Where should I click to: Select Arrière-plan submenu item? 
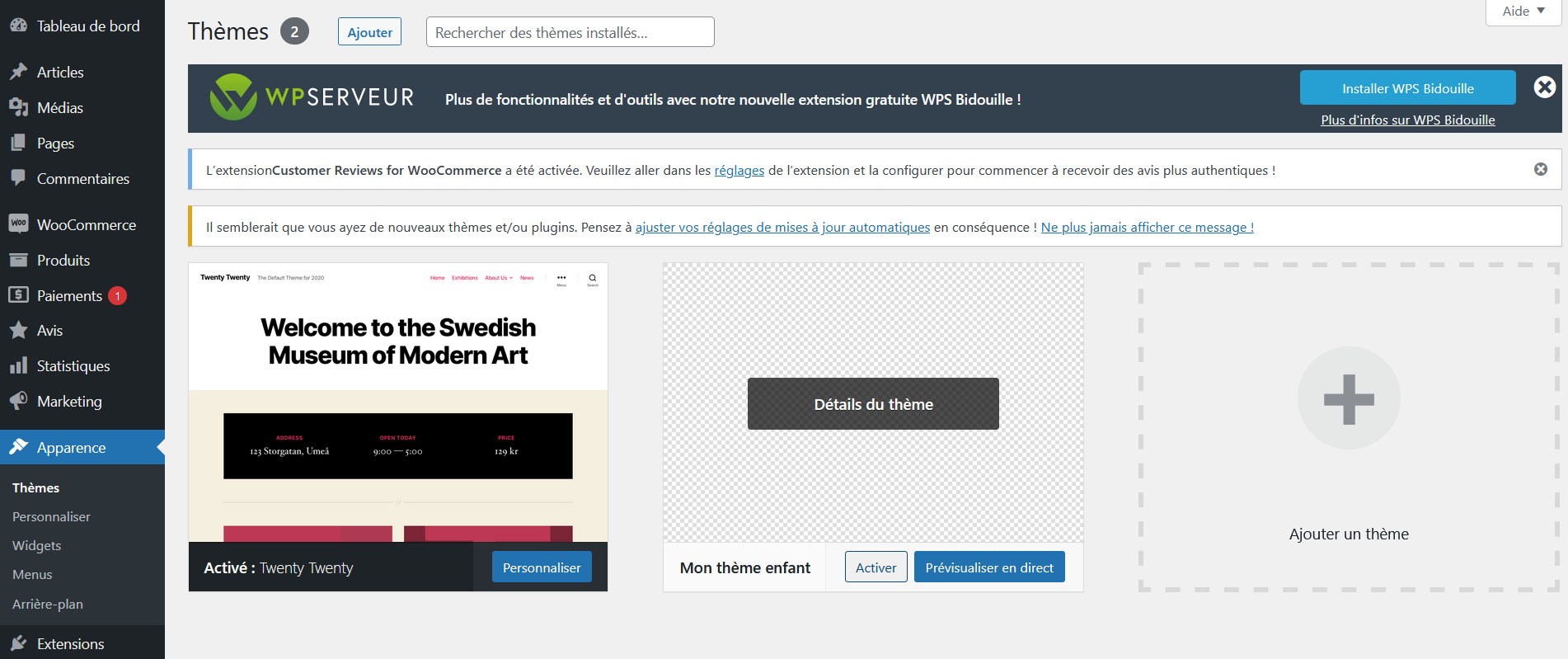(x=48, y=604)
